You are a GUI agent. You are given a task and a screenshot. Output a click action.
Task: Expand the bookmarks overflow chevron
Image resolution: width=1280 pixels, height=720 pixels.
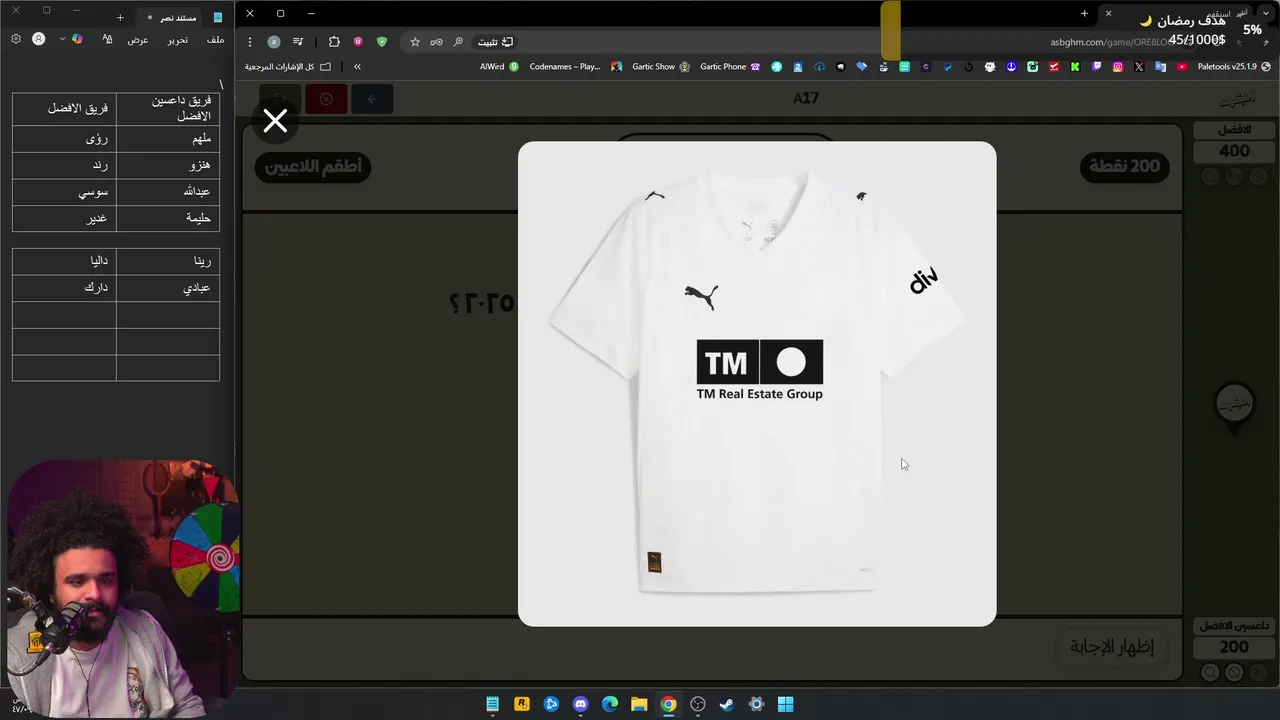coord(357,67)
